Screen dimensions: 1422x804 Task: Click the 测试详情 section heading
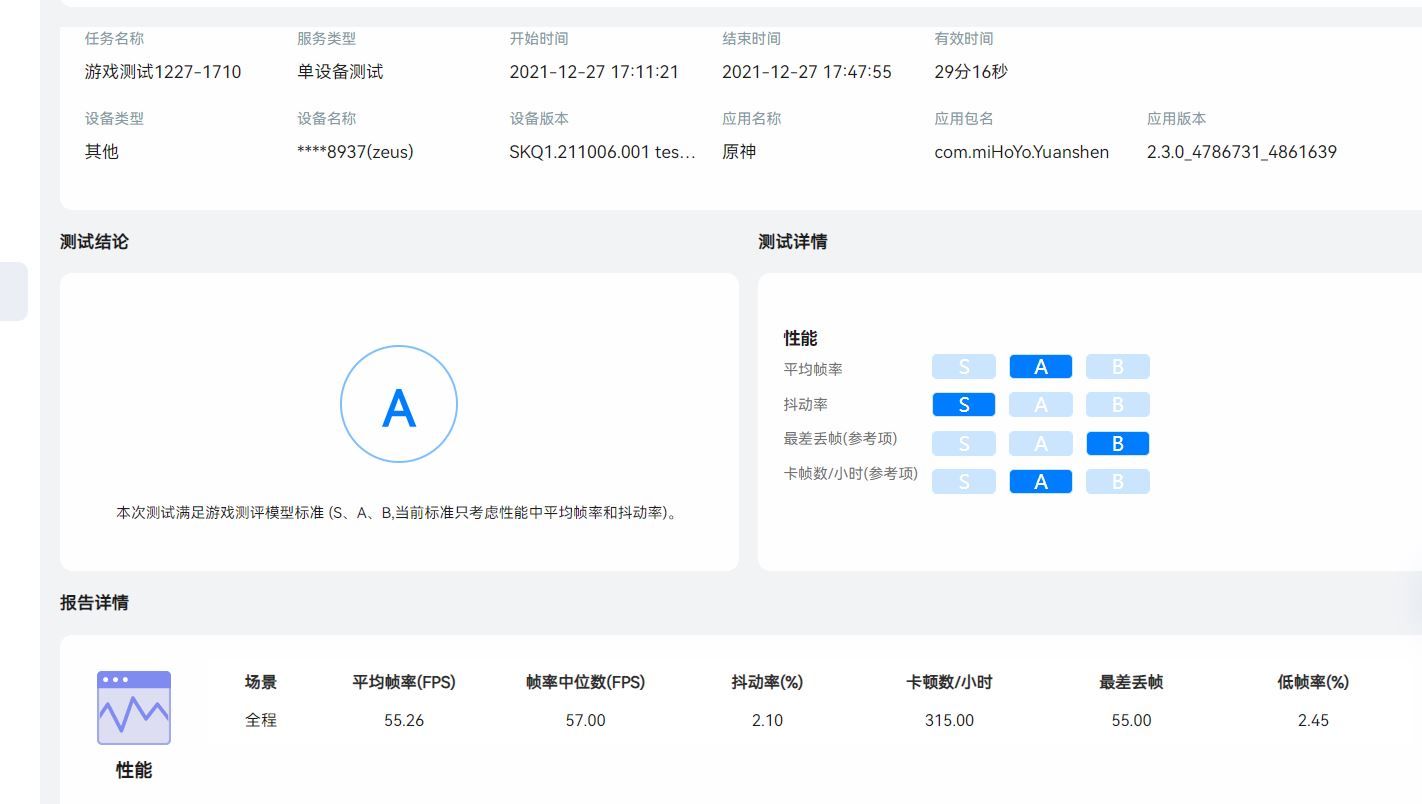pyautogui.click(x=793, y=242)
